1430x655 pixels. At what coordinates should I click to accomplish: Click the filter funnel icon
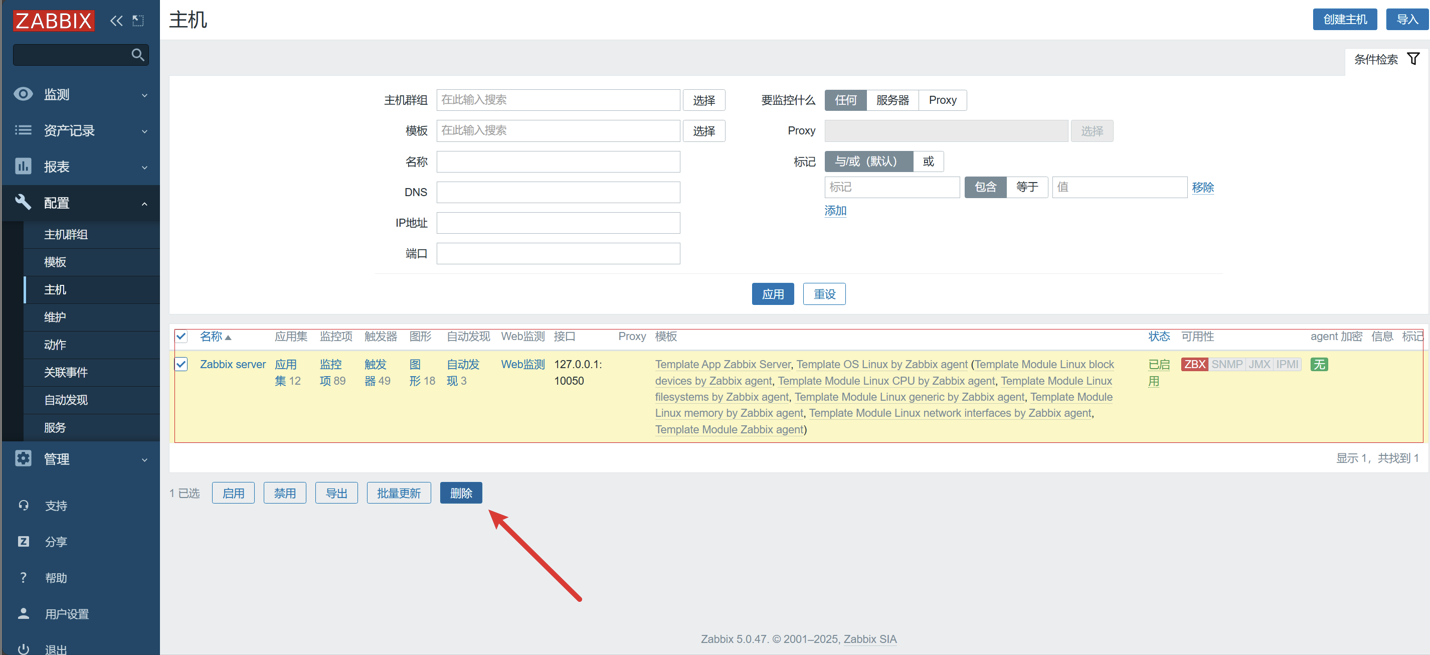[x=1413, y=59]
